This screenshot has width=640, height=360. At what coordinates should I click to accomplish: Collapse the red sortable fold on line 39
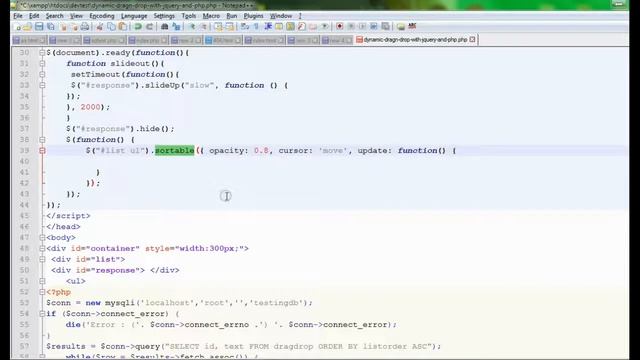click(x=42, y=151)
